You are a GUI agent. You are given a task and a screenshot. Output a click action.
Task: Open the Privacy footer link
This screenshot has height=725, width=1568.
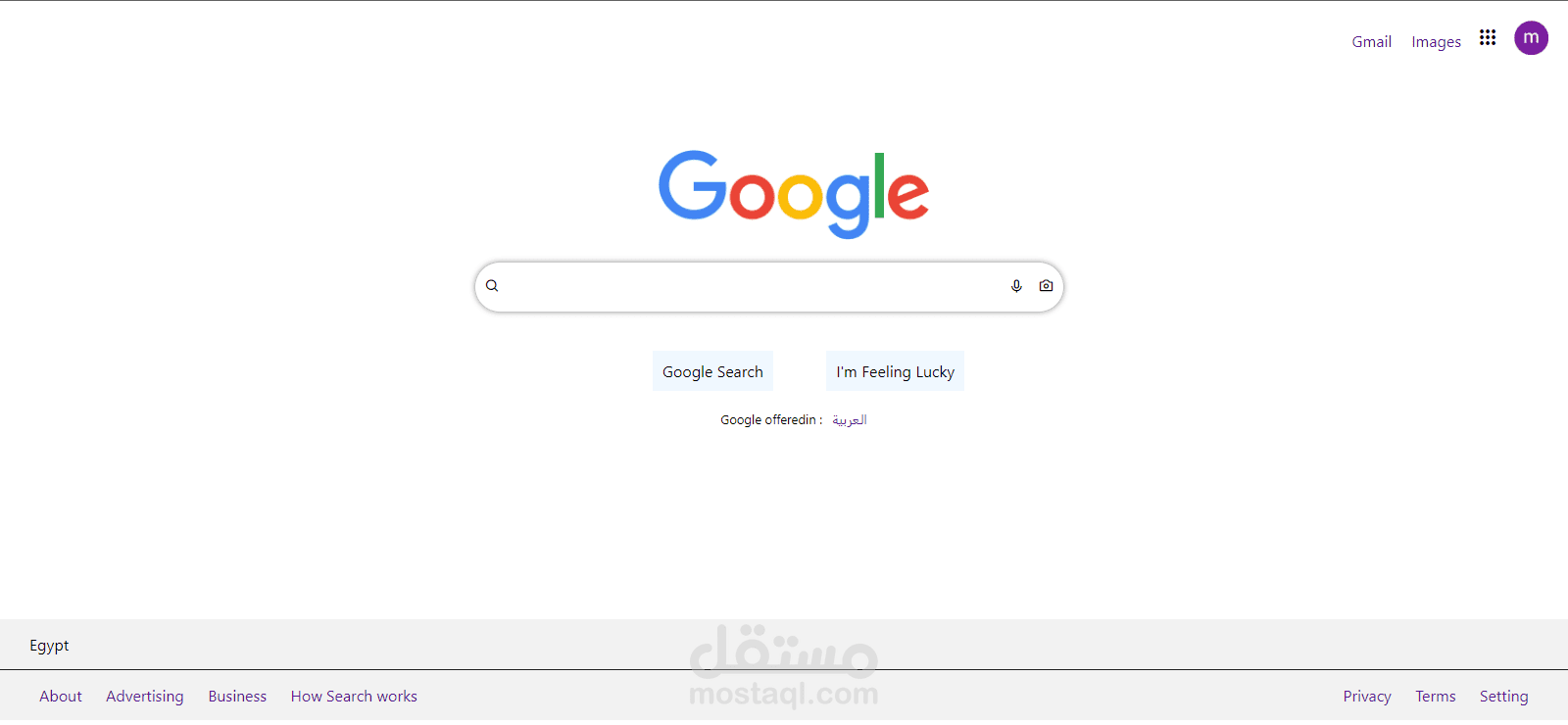[x=1367, y=697]
